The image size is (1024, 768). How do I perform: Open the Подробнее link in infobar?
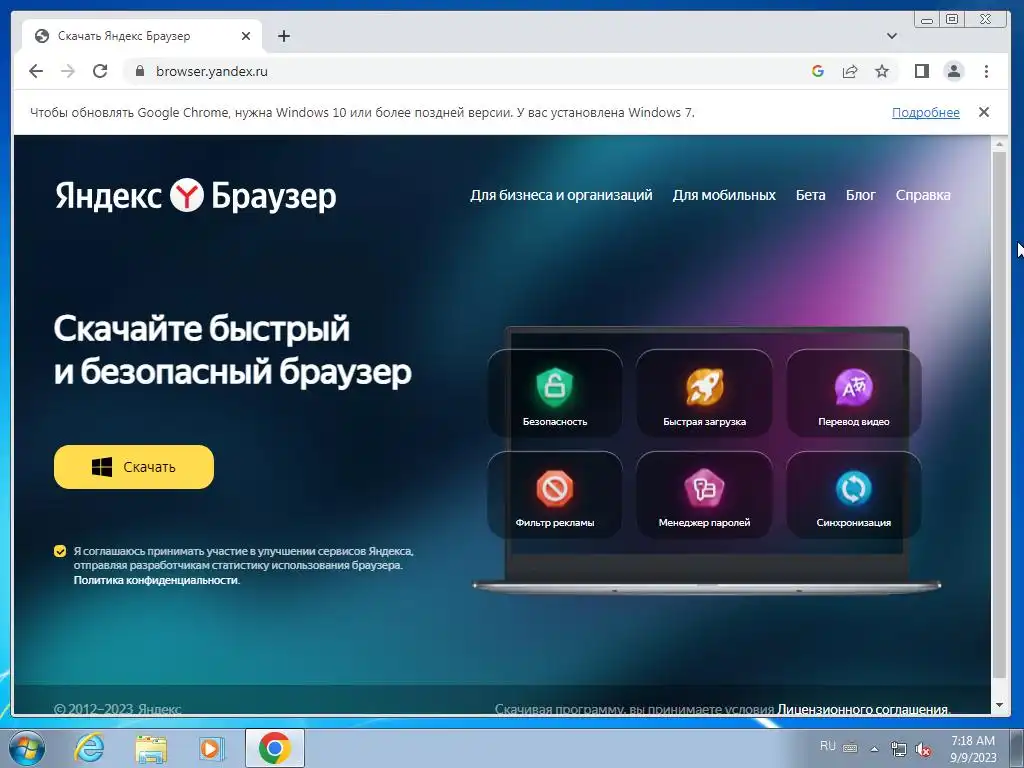point(925,112)
